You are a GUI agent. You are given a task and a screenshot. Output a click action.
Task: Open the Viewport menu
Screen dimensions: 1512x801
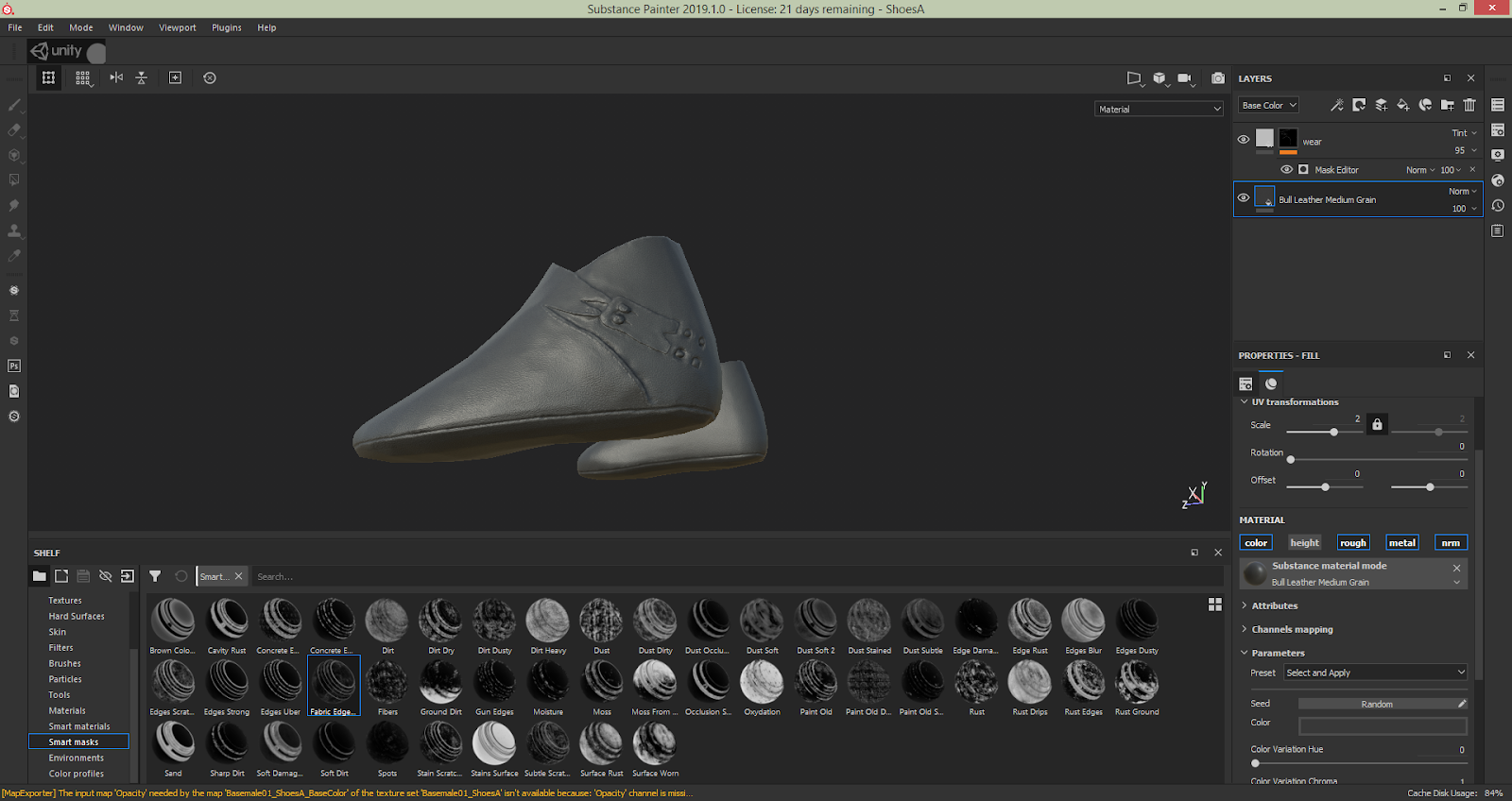177,27
